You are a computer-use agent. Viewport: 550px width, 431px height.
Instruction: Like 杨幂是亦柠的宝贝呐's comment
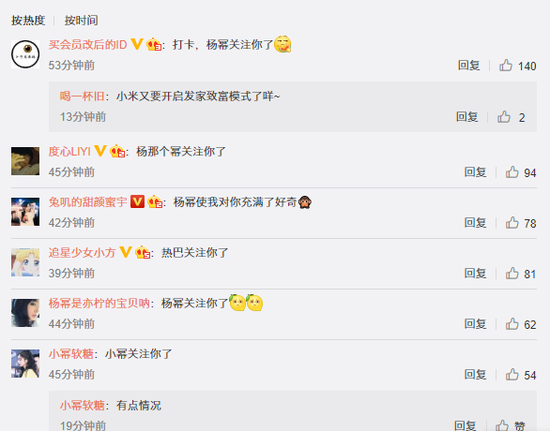[512, 324]
